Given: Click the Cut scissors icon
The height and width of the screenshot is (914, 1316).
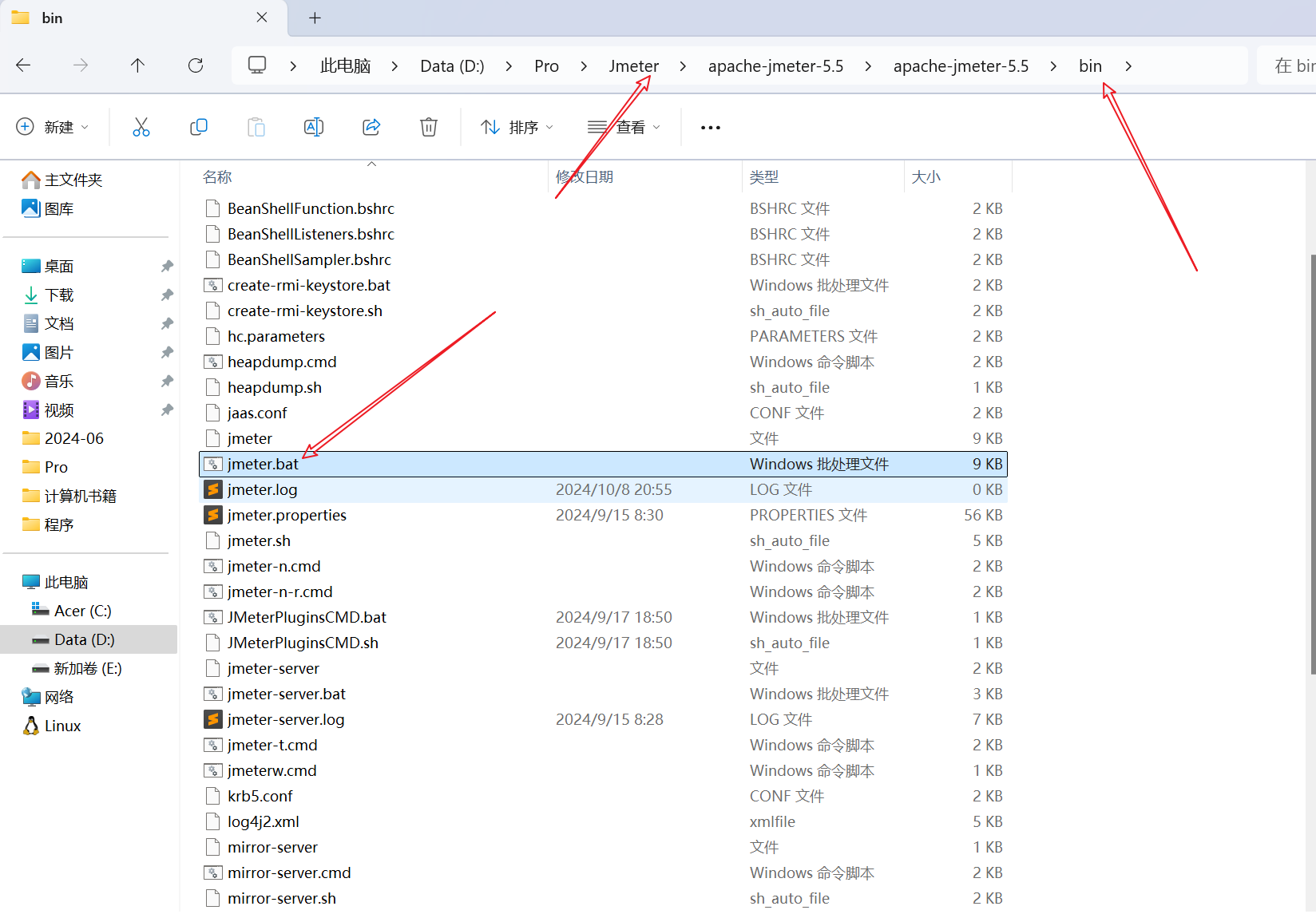Looking at the screenshot, I should coord(141,127).
